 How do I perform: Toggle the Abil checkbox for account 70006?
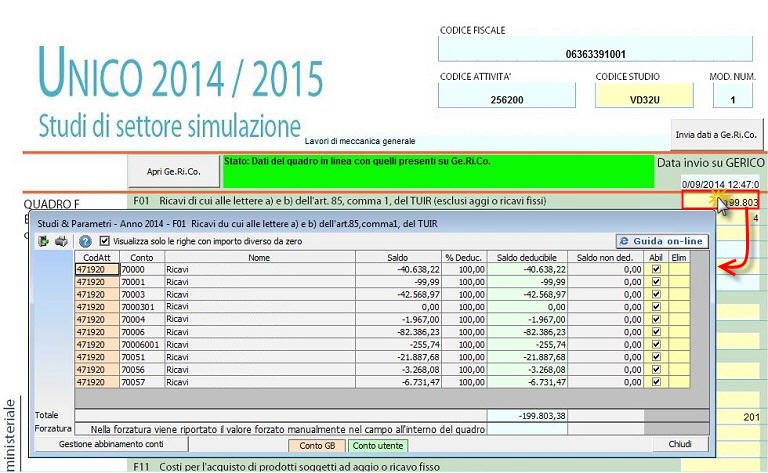point(656,332)
